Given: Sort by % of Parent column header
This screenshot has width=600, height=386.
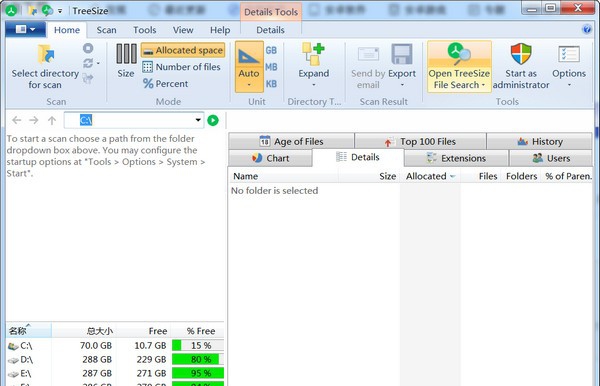Looking at the screenshot, I should point(567,176).
